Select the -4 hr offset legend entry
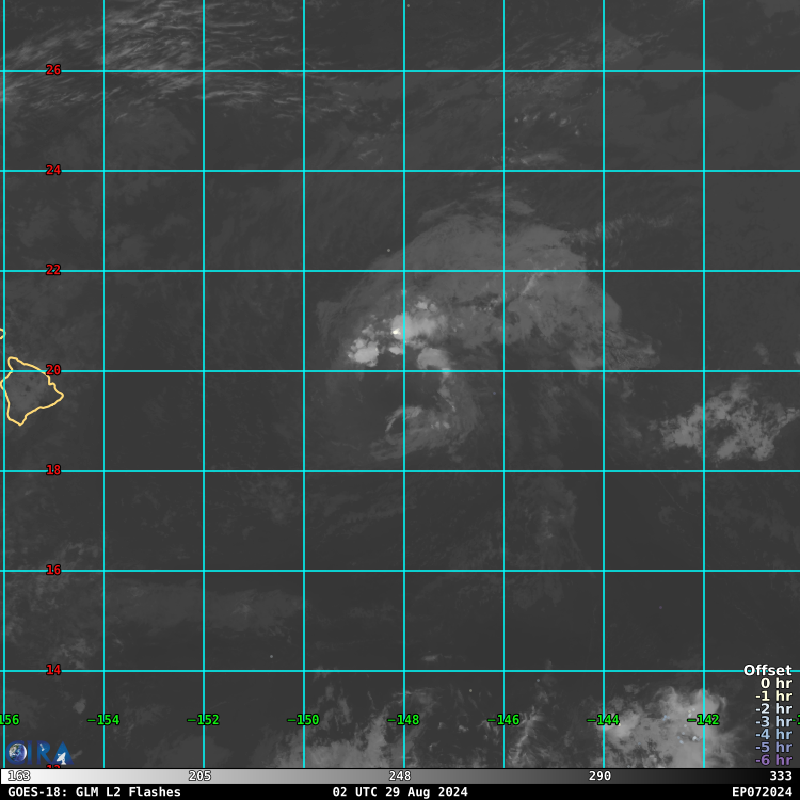 (773, 735)
